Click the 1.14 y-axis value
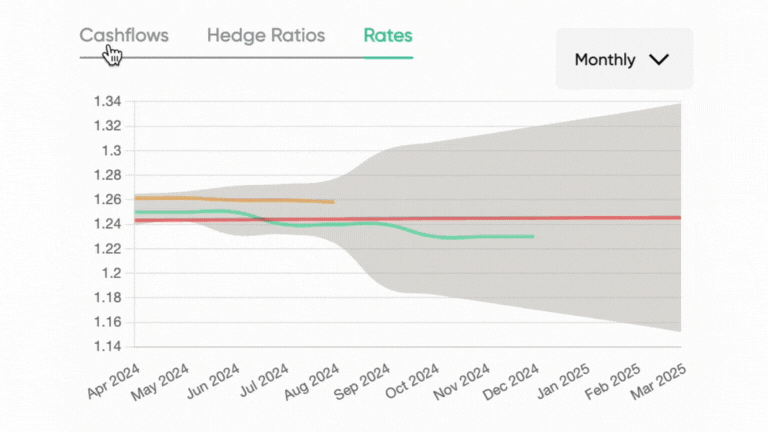The width and height of the screenshot is (768, 432). [107, 346]
